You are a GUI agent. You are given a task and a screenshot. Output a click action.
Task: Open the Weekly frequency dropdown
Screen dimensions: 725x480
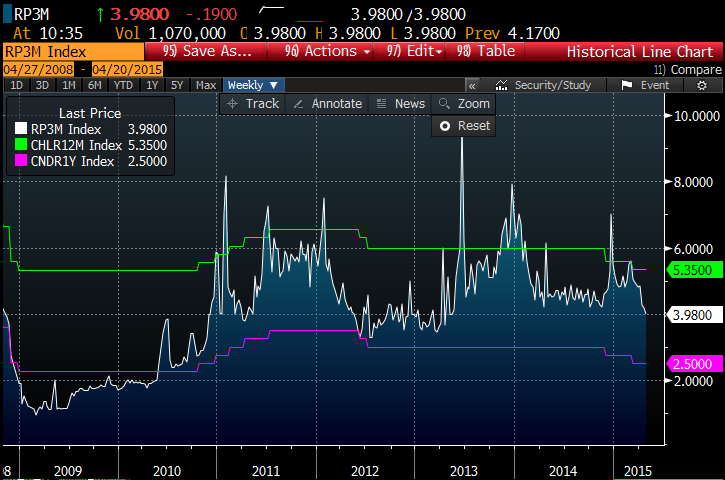point(254,86)
